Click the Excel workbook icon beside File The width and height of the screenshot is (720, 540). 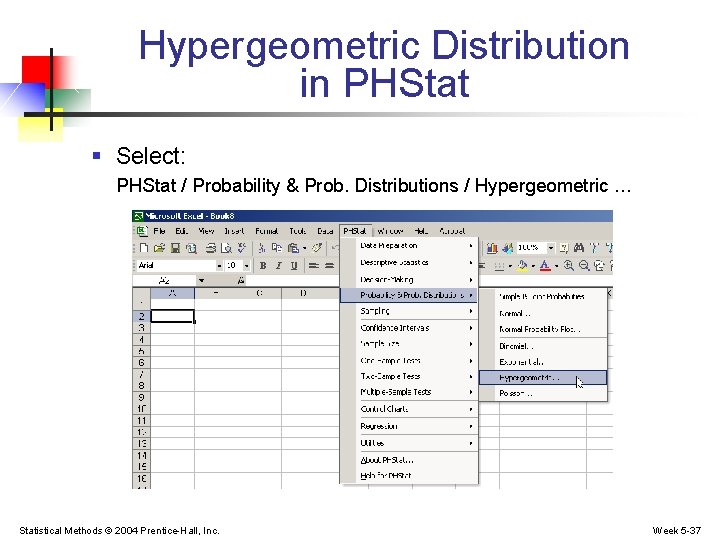click(x=141, y=231)
